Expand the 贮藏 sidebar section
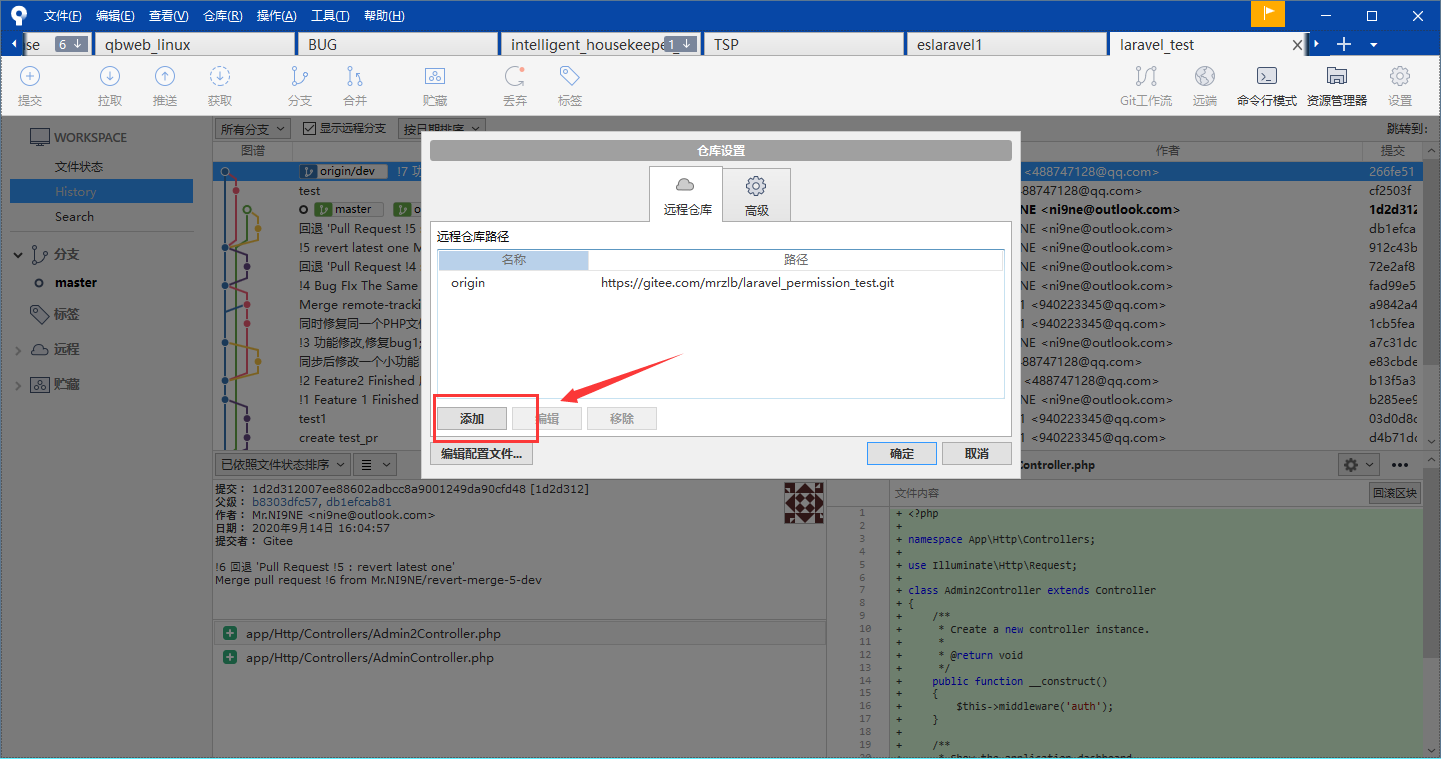 (x=19, y=385)
